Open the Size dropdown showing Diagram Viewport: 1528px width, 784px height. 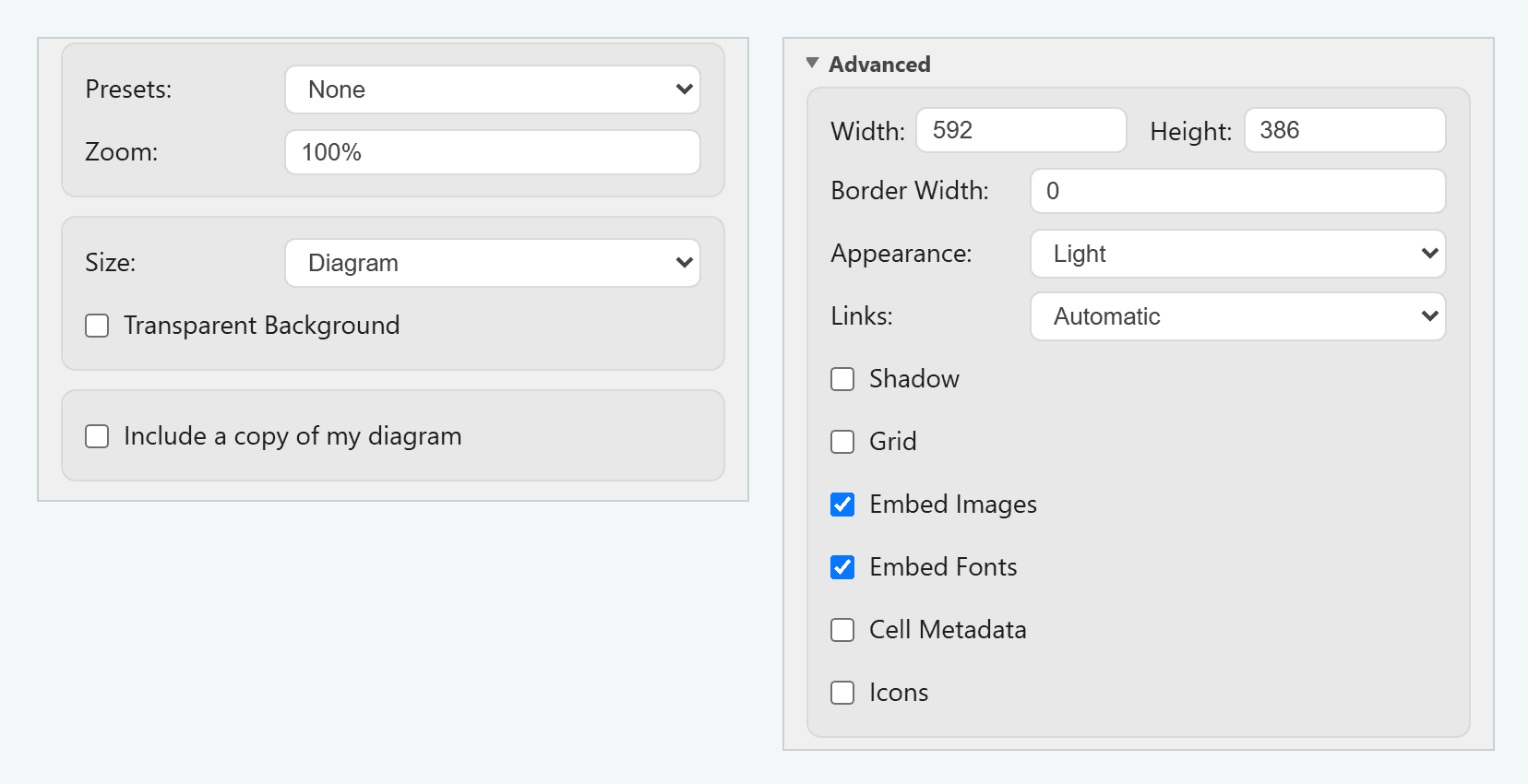493,263
